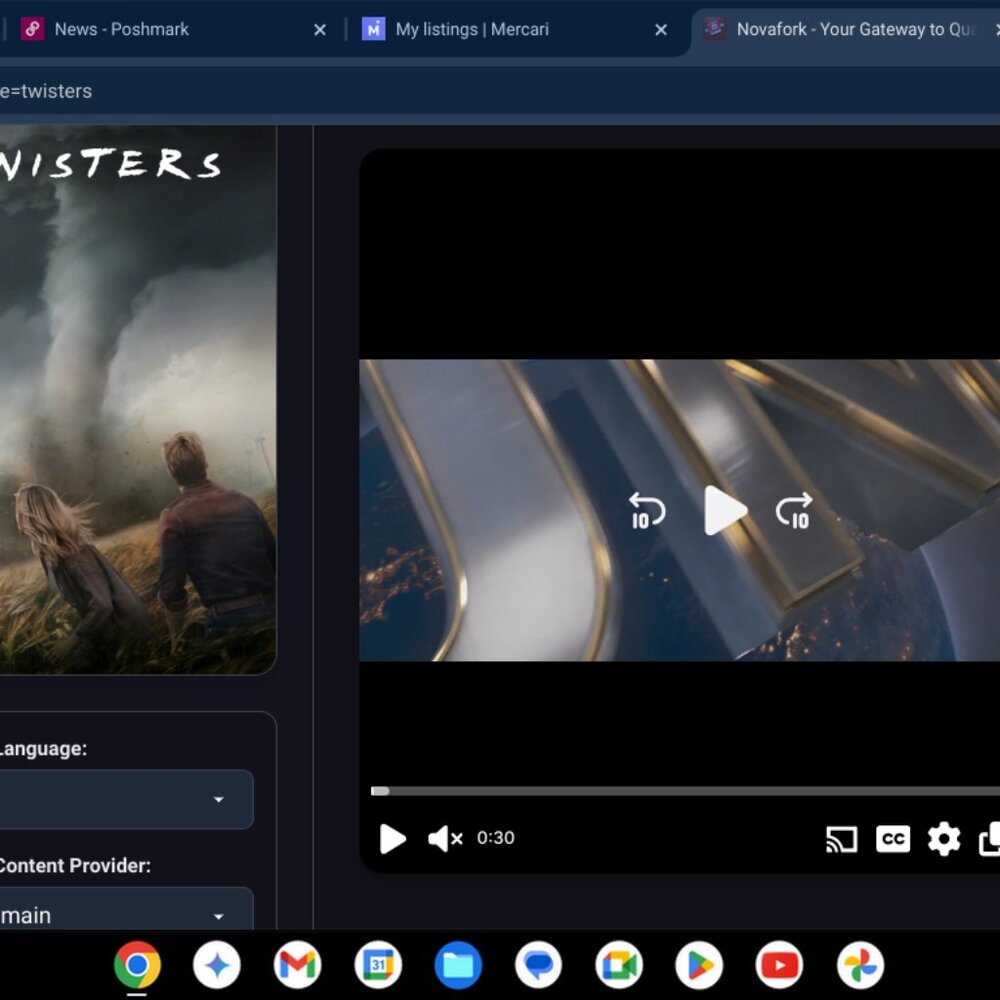Rewind the video 10 seconds

pyautogui.click(x=646, y=511)
